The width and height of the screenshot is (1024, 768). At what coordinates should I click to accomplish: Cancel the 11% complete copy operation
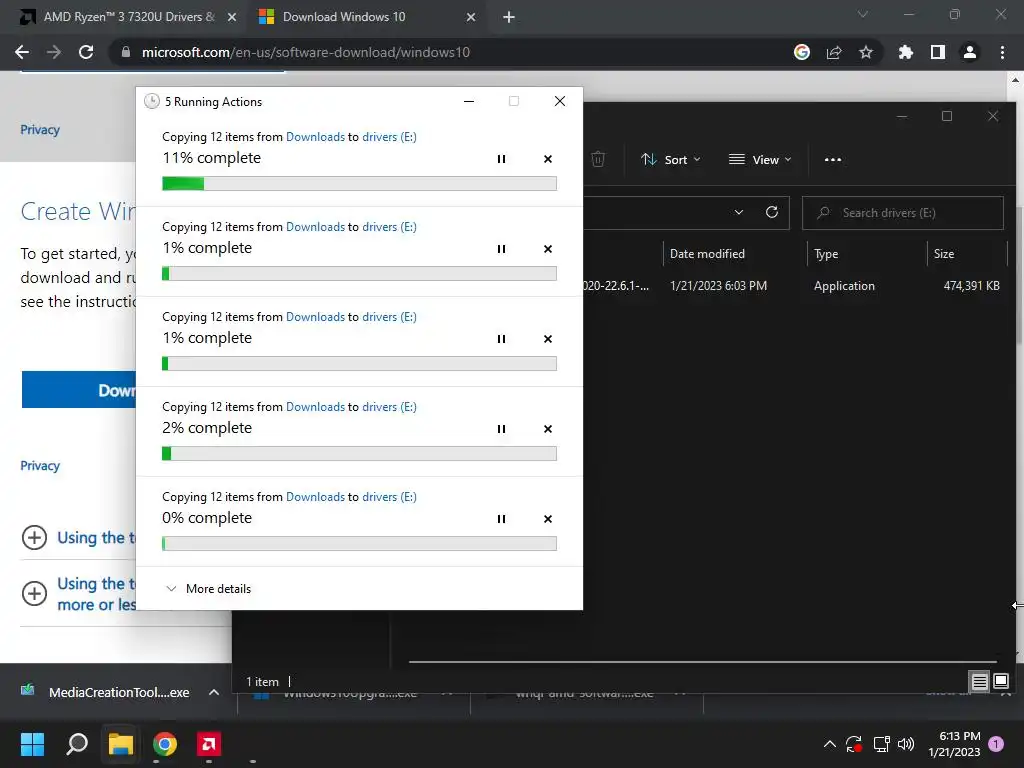(x=548, y=159)
